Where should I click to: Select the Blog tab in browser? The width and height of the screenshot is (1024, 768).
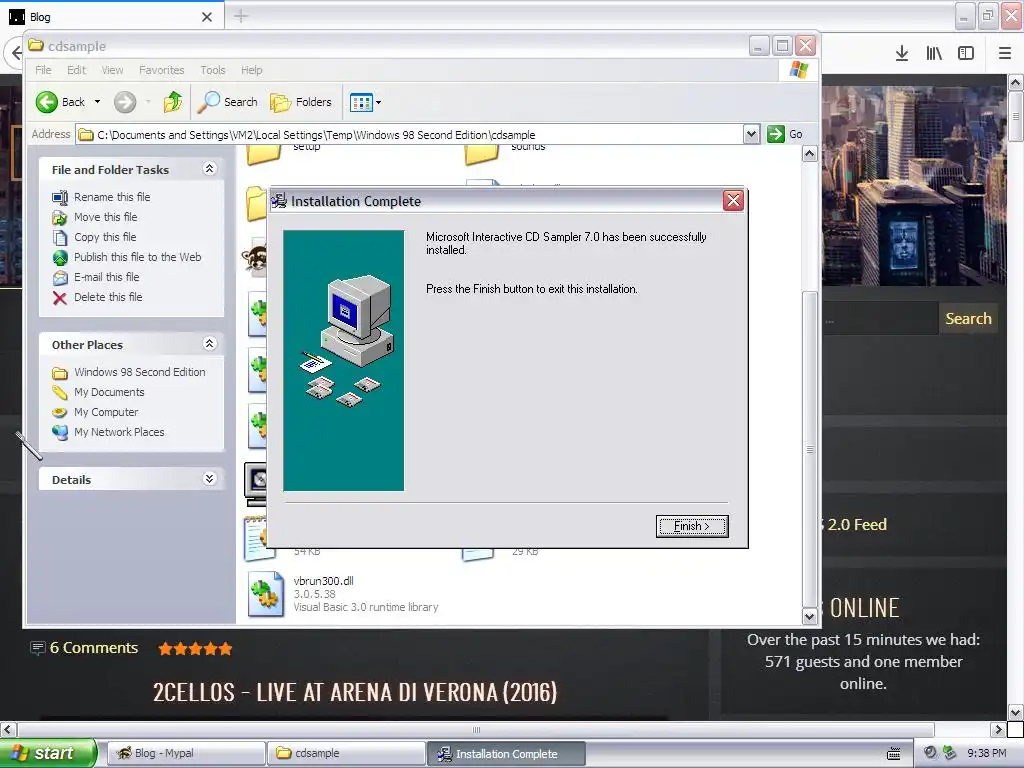point(111,16)
